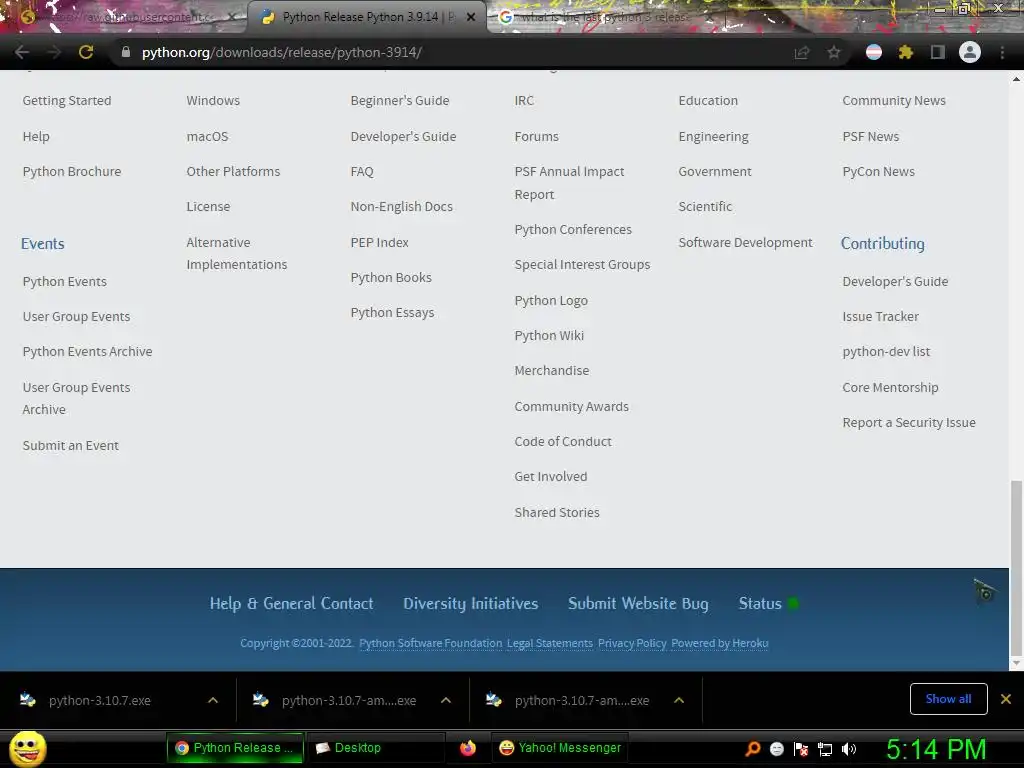1024x768 pixels.
Task: Open Submit Website Bug footer link
Action: [638, 603]
